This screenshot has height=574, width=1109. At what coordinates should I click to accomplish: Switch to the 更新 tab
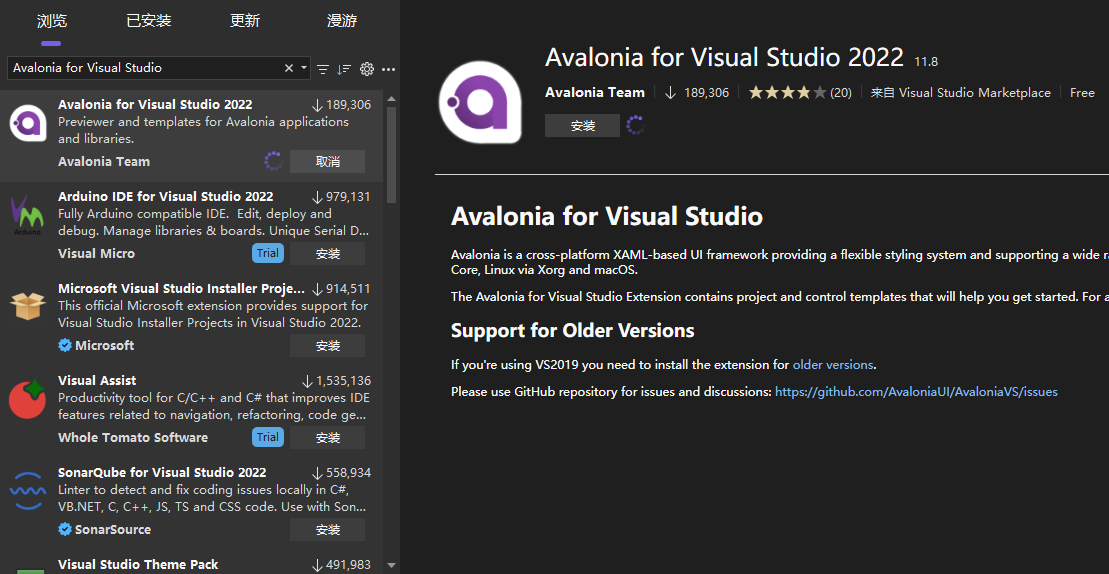(245, 20)
